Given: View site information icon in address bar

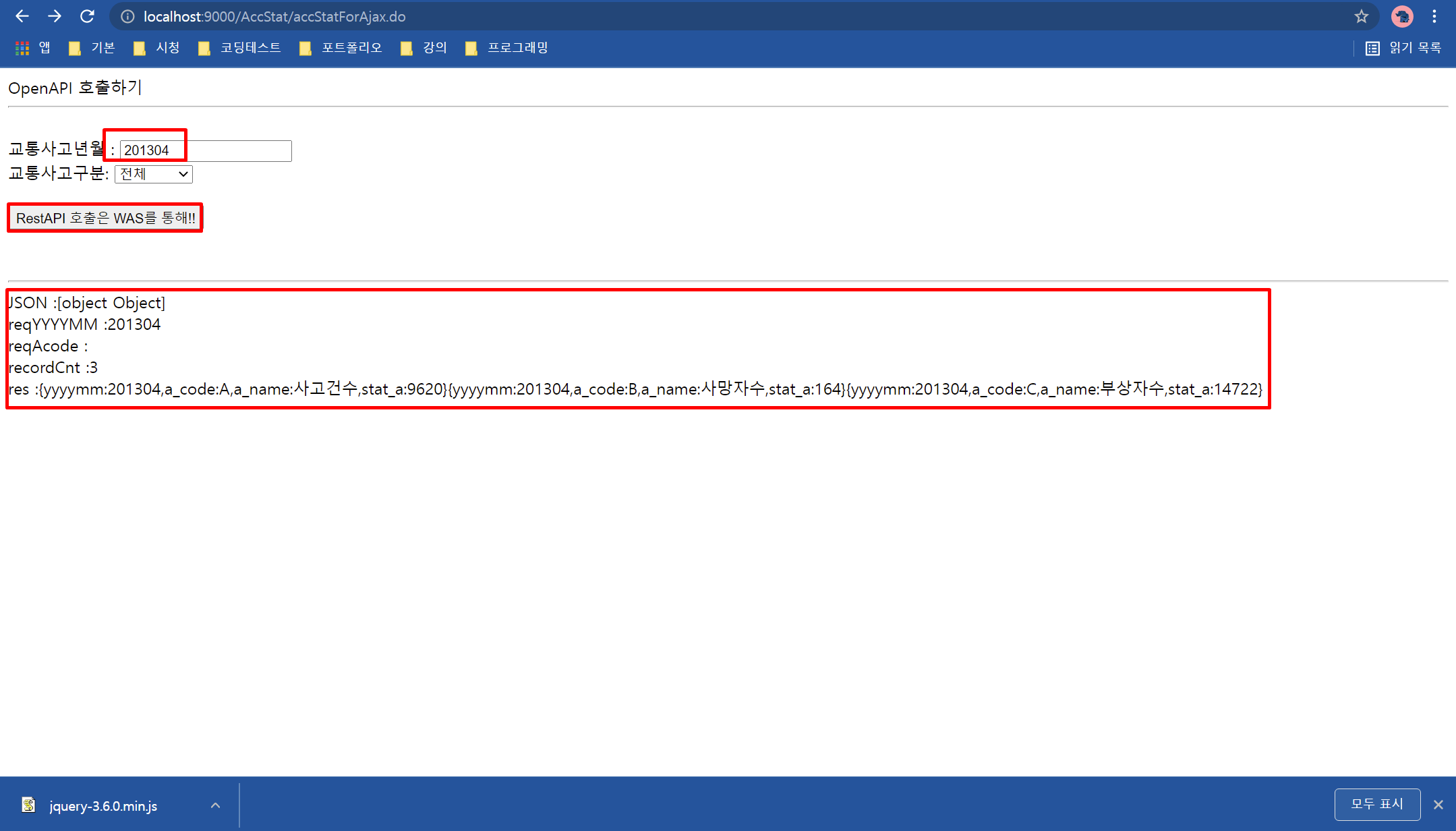Looking at the screenshot, I should [127, 16].
